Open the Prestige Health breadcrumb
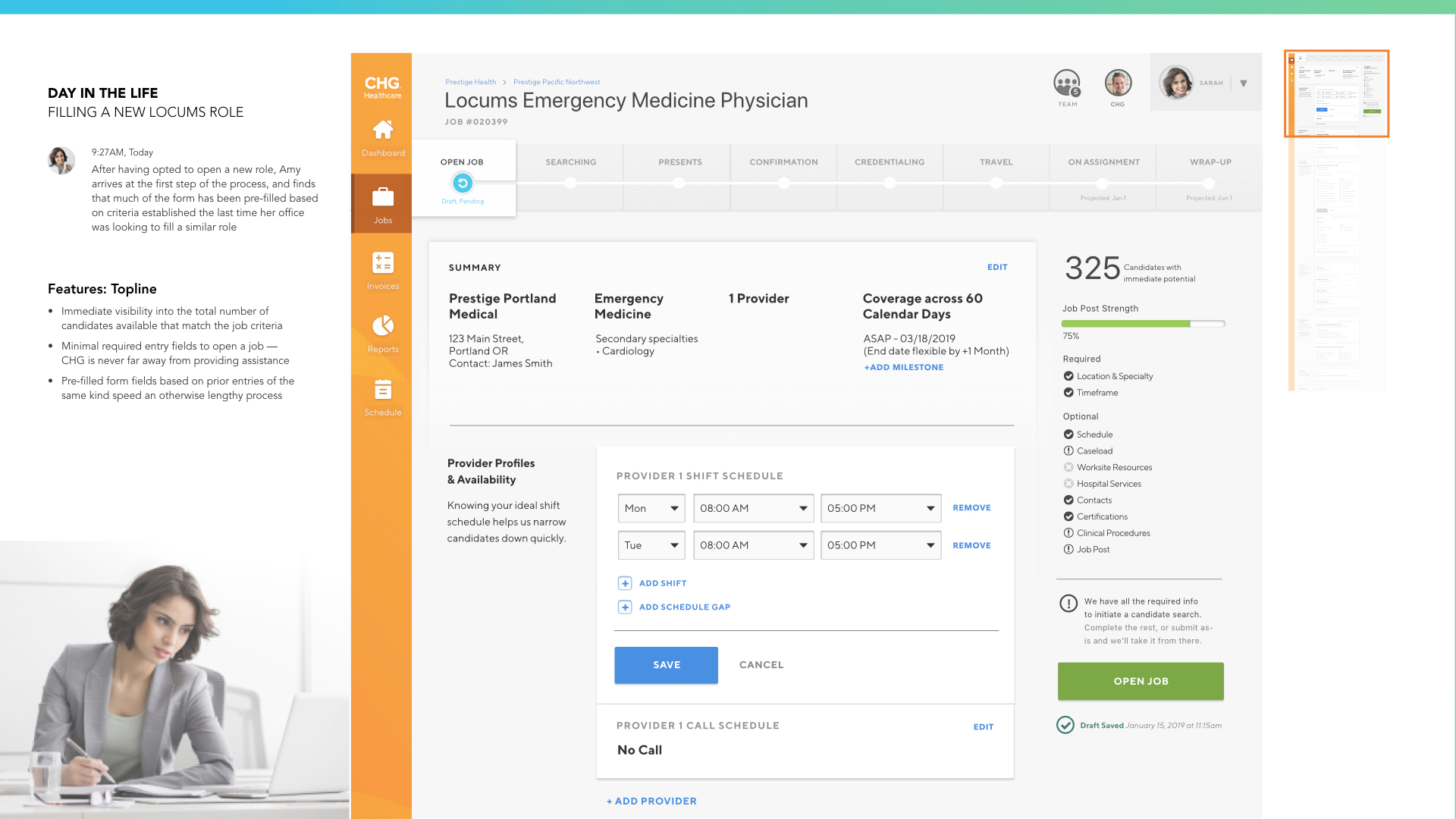This screenshot has height=819, width=1456. pyautogui.click(x=471, y=82)
